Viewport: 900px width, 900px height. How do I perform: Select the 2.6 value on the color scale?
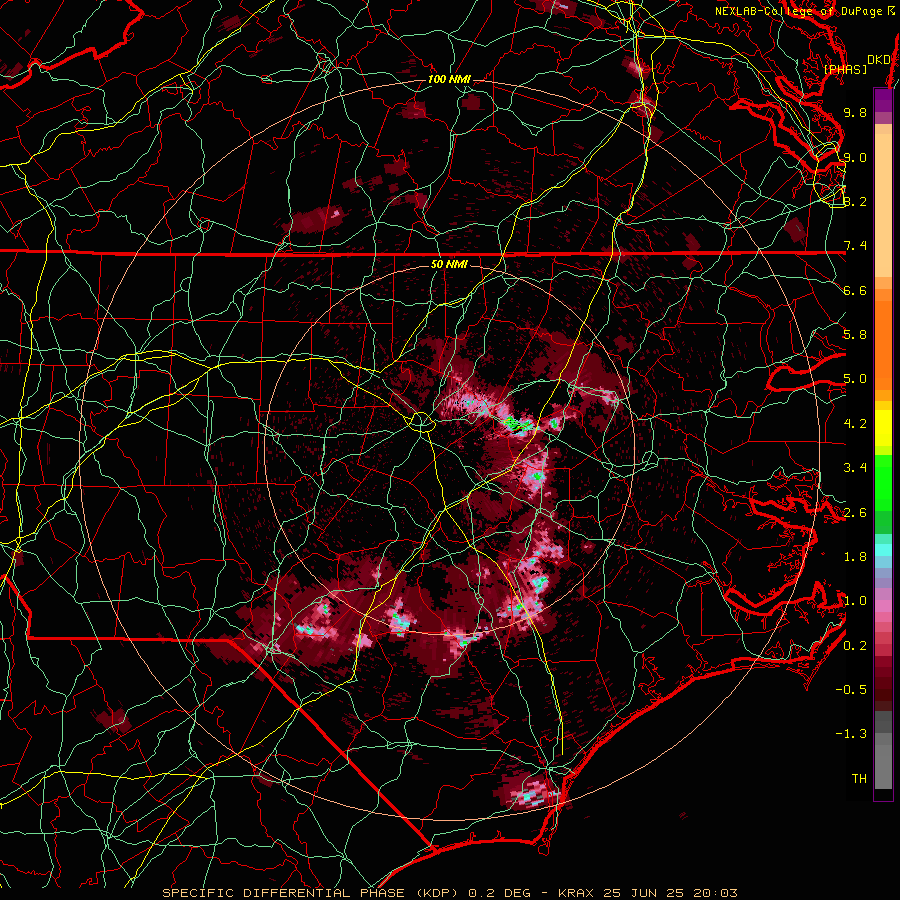click(855, 513)
